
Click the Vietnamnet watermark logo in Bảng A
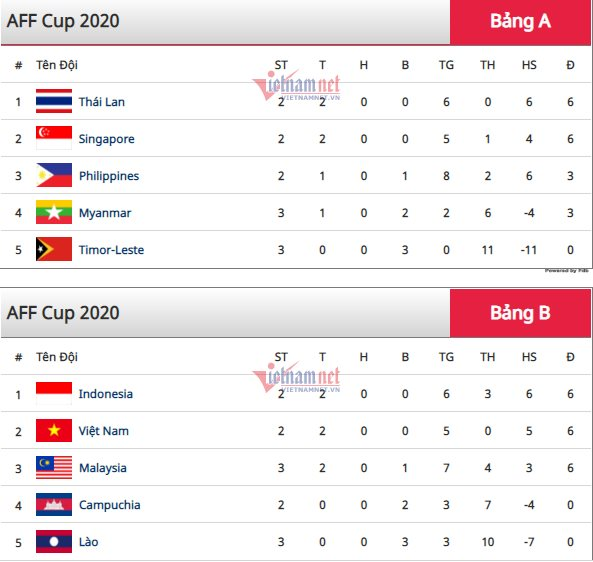[296, 85]
